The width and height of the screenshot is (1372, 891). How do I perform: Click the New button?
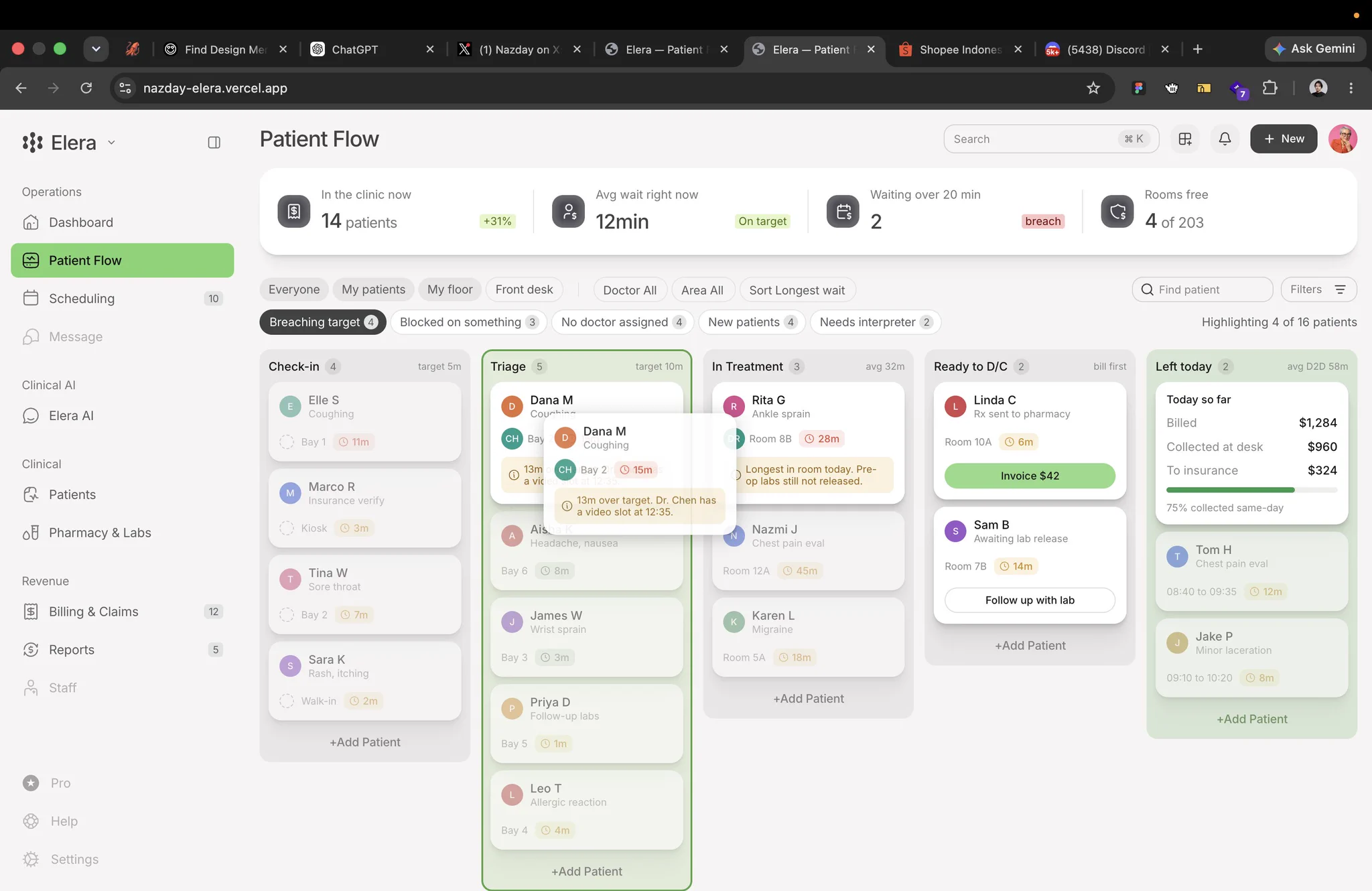(1284, 139)
